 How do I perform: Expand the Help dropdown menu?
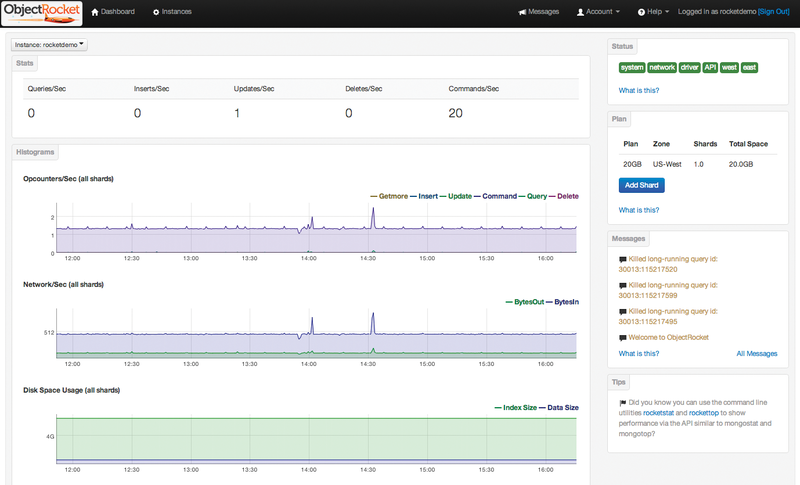(x=657, y=12)
